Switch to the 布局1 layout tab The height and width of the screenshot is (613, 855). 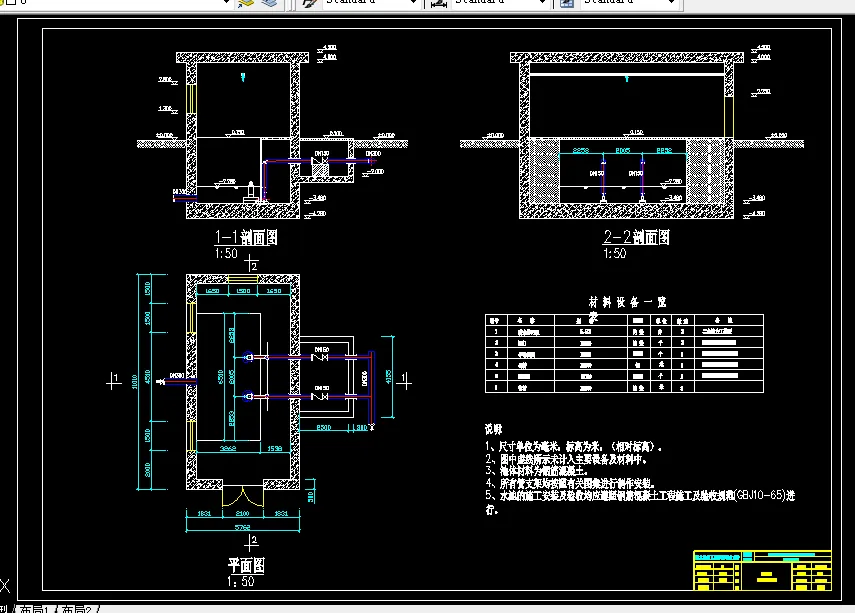tap(34, 609)
